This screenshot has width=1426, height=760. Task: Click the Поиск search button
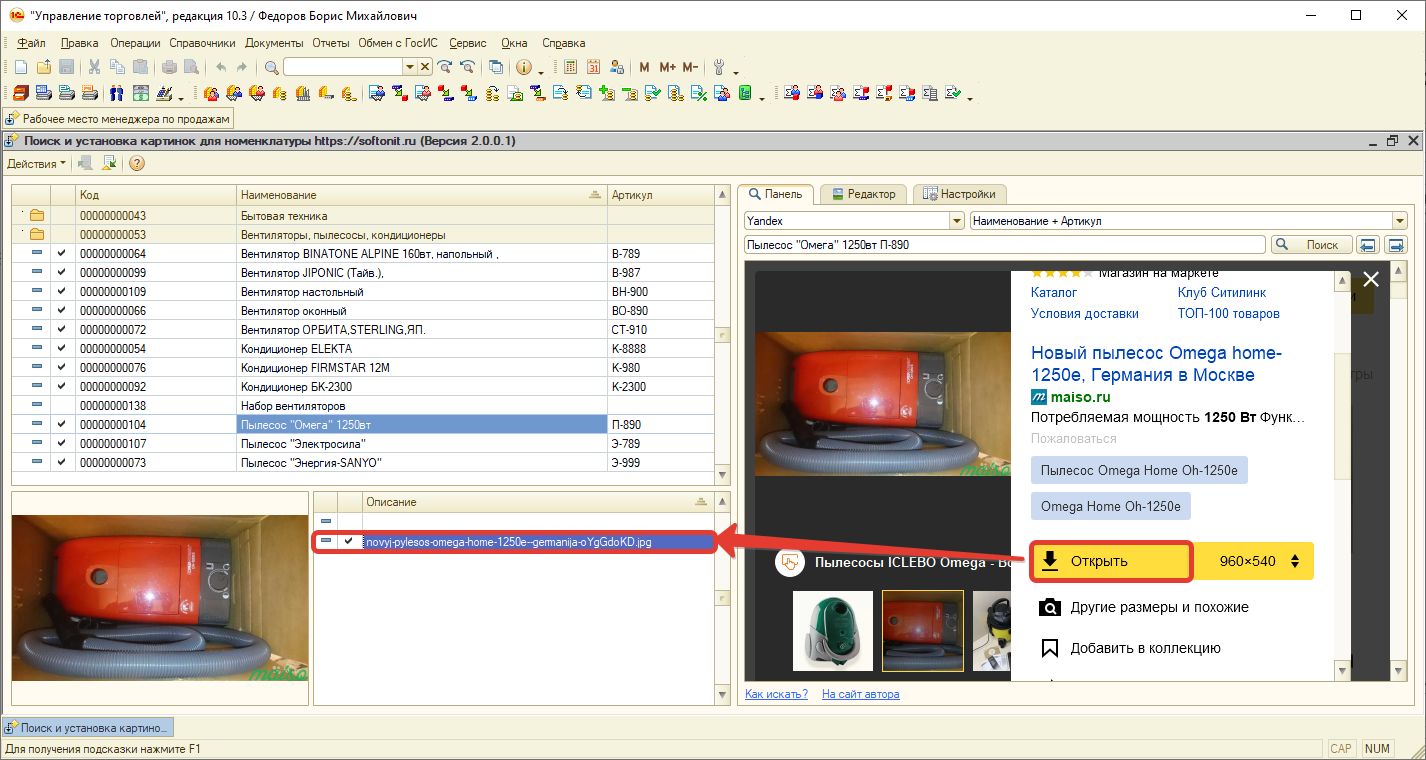click(1311, 245)
